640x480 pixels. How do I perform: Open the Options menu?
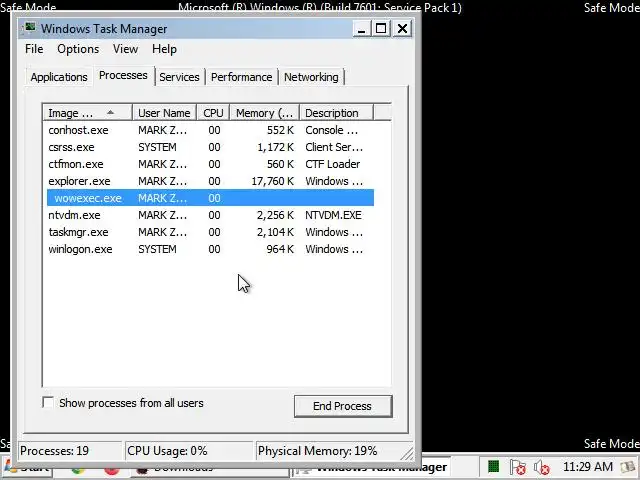(x=78, y=49)
